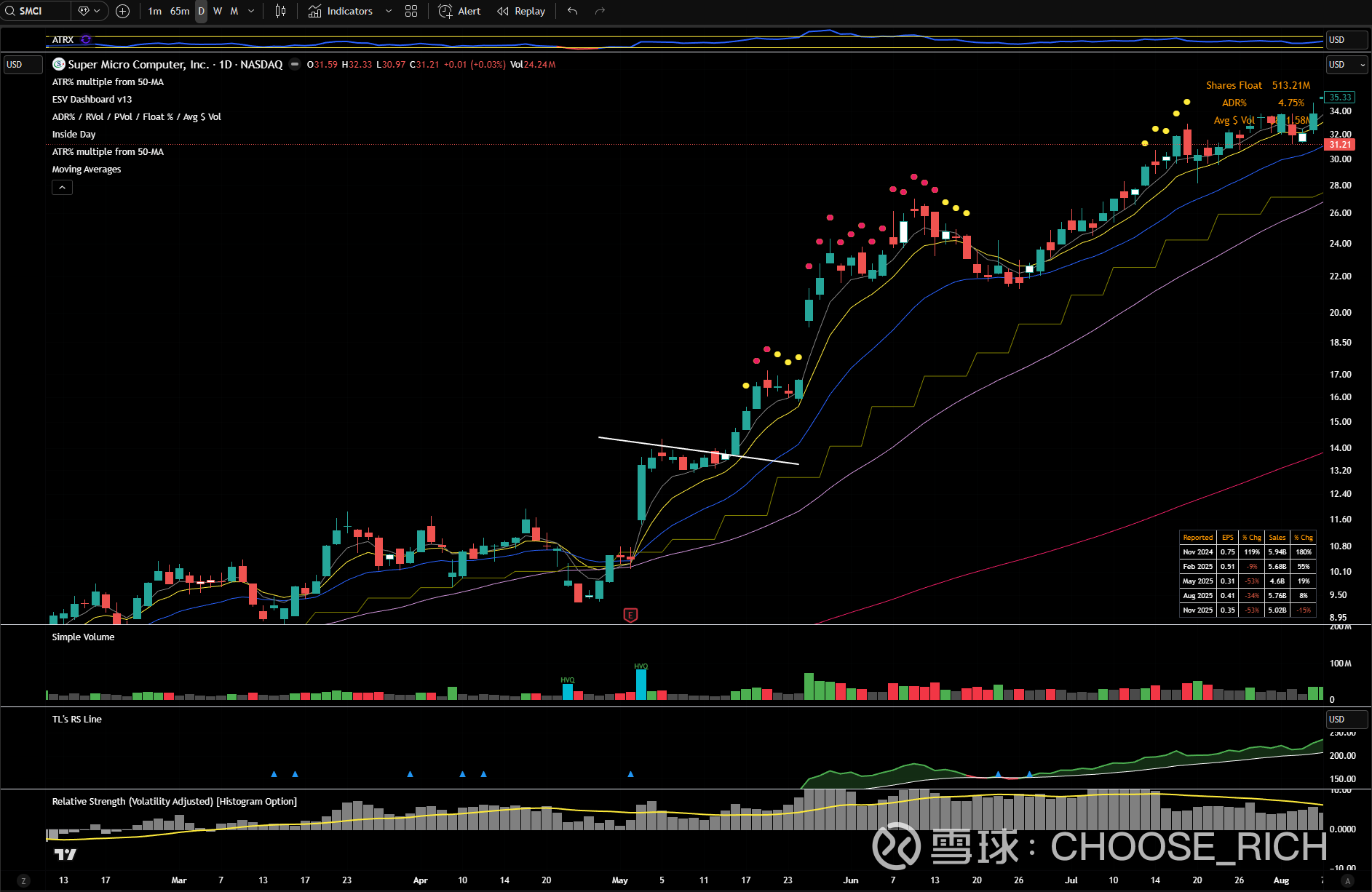Click the Jun label on the time axis
This screenshot has height=892, width=1372.
point(850,880)
